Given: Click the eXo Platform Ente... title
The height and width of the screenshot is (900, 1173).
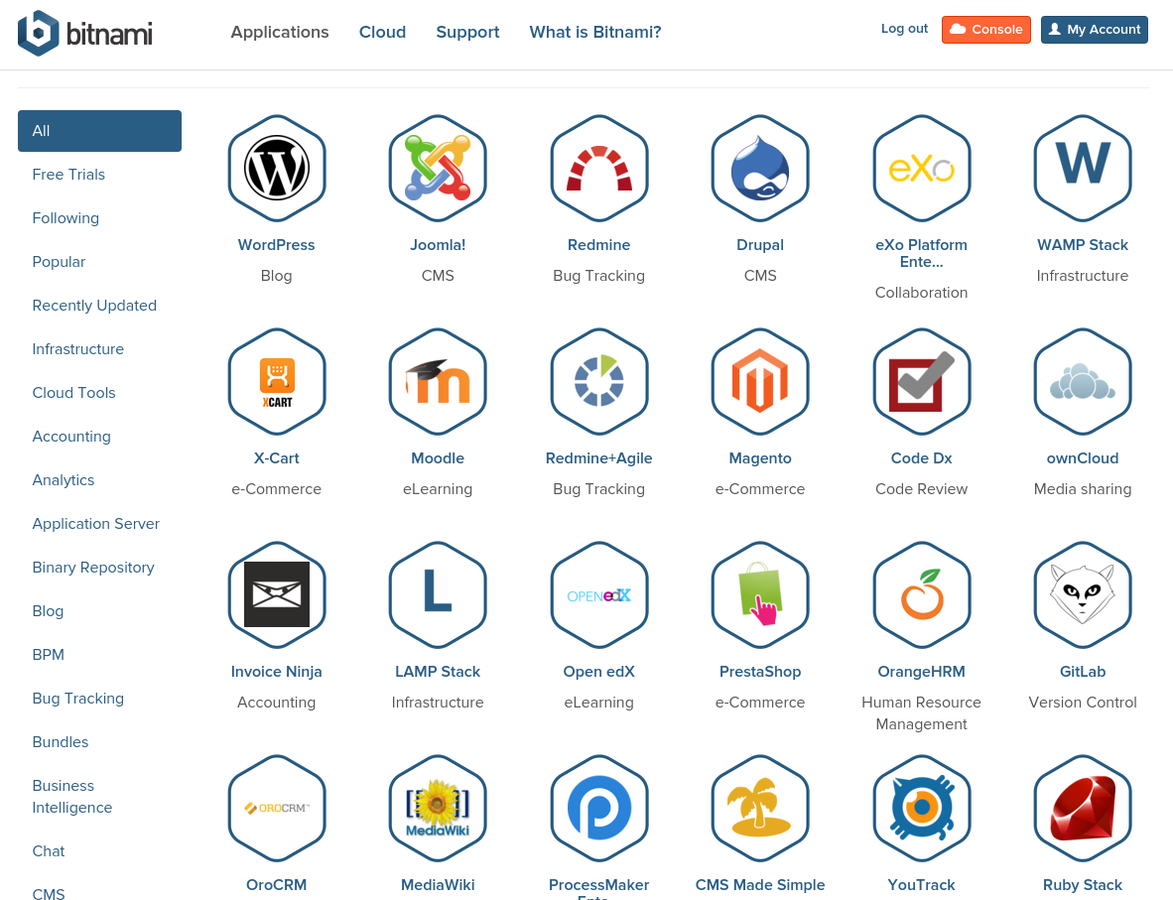Looking at the screenshot, I should [922, 253].
